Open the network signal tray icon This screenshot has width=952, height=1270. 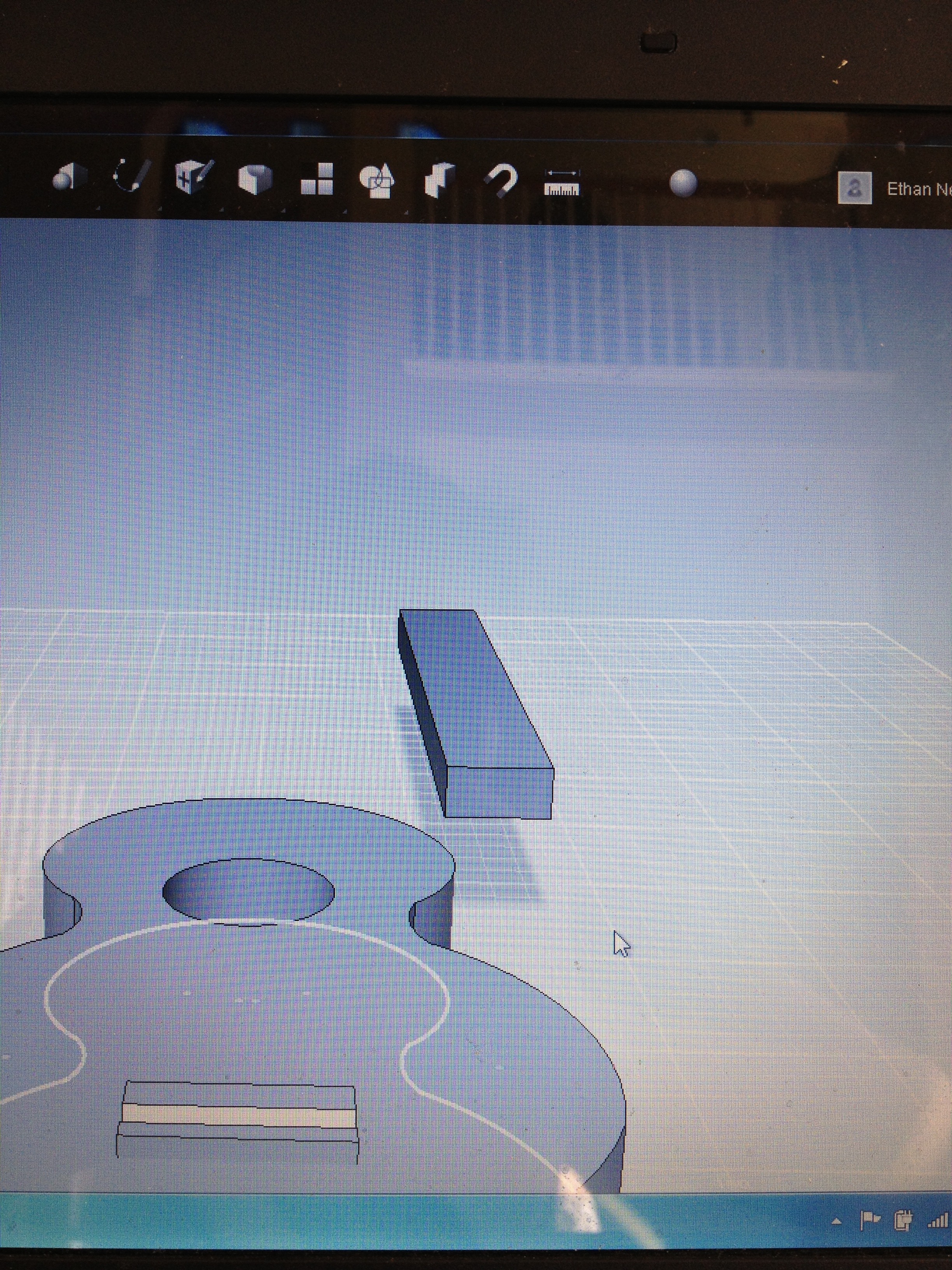(938, 1221)
